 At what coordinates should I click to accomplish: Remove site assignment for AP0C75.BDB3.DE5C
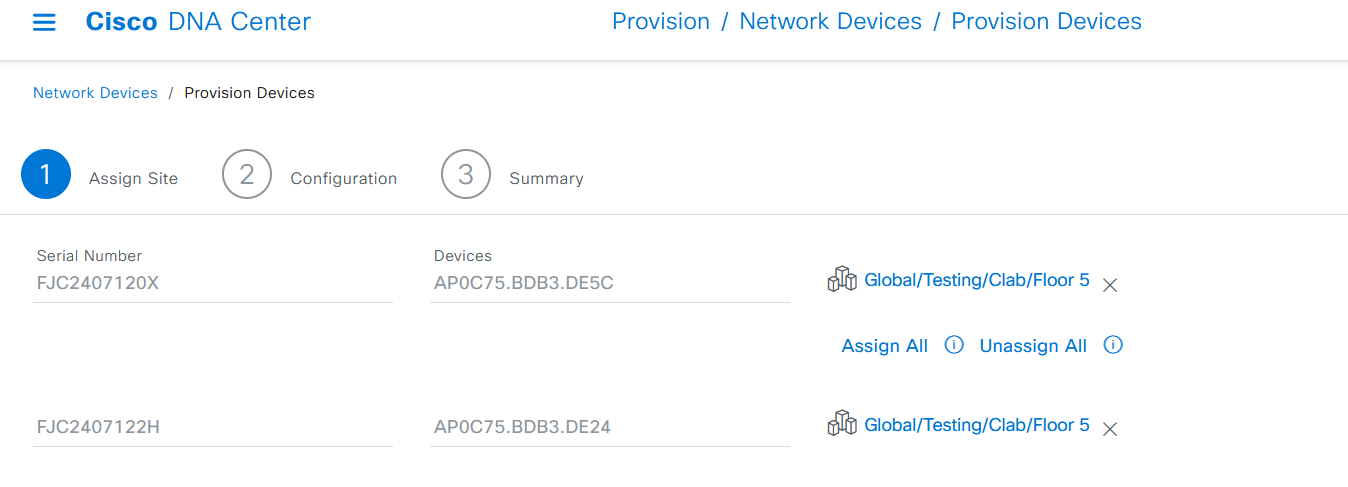(1109, 285)
